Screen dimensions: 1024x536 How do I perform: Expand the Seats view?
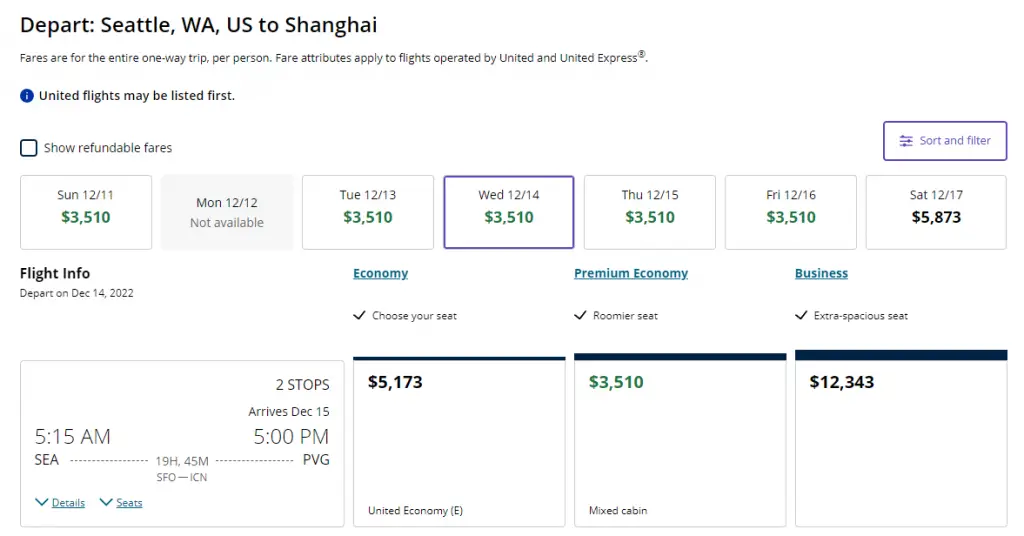point(129,503)
